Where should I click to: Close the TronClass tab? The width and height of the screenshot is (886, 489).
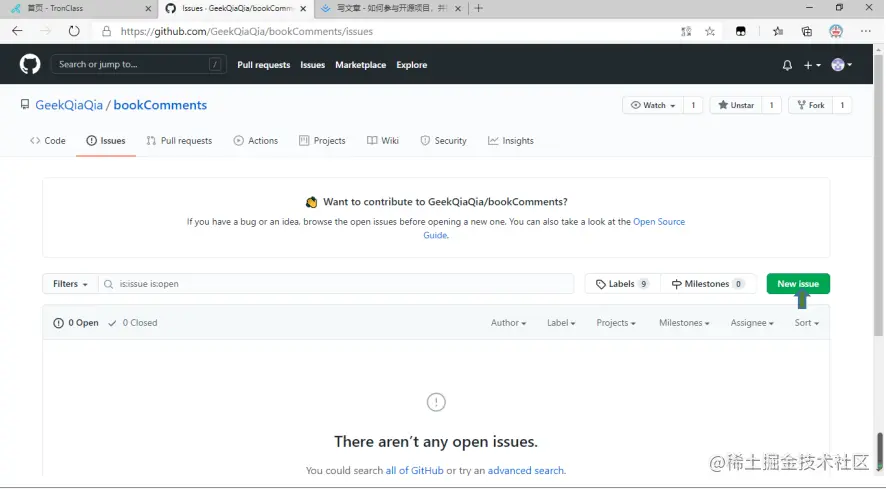[x=148, y=8]
